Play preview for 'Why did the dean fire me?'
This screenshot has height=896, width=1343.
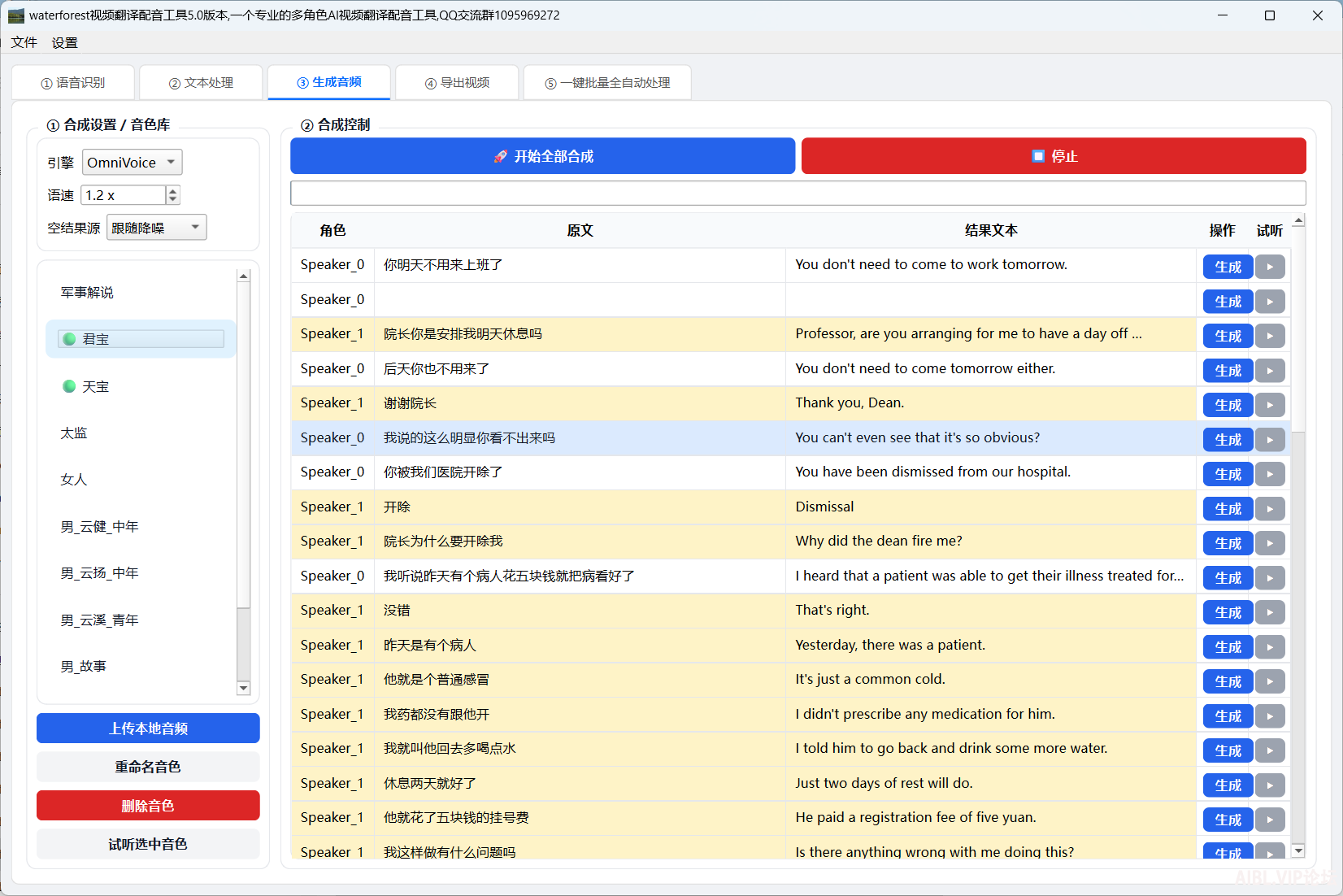[x=1269, y=543]
